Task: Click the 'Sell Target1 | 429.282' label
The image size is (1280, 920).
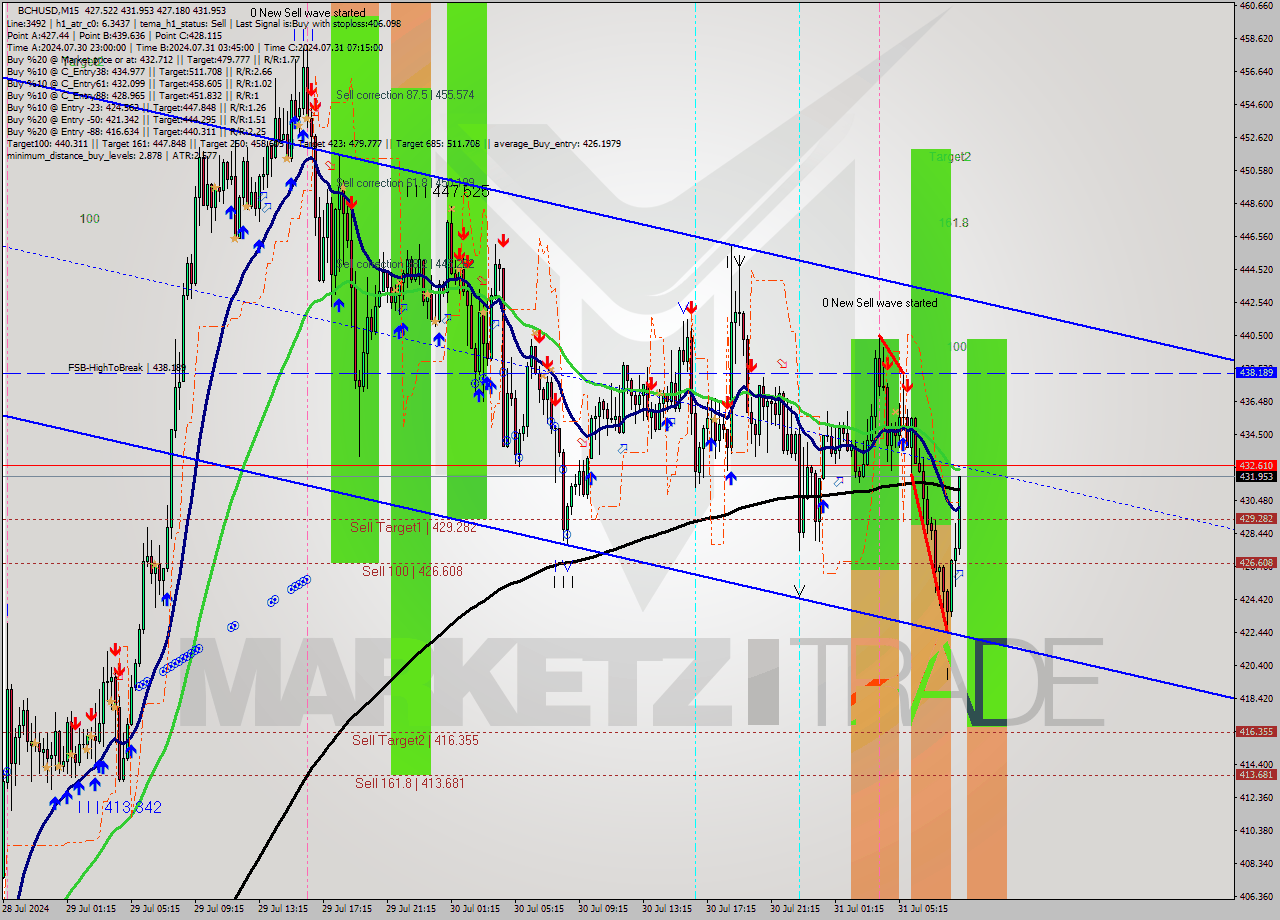Action: pos(413,527)
